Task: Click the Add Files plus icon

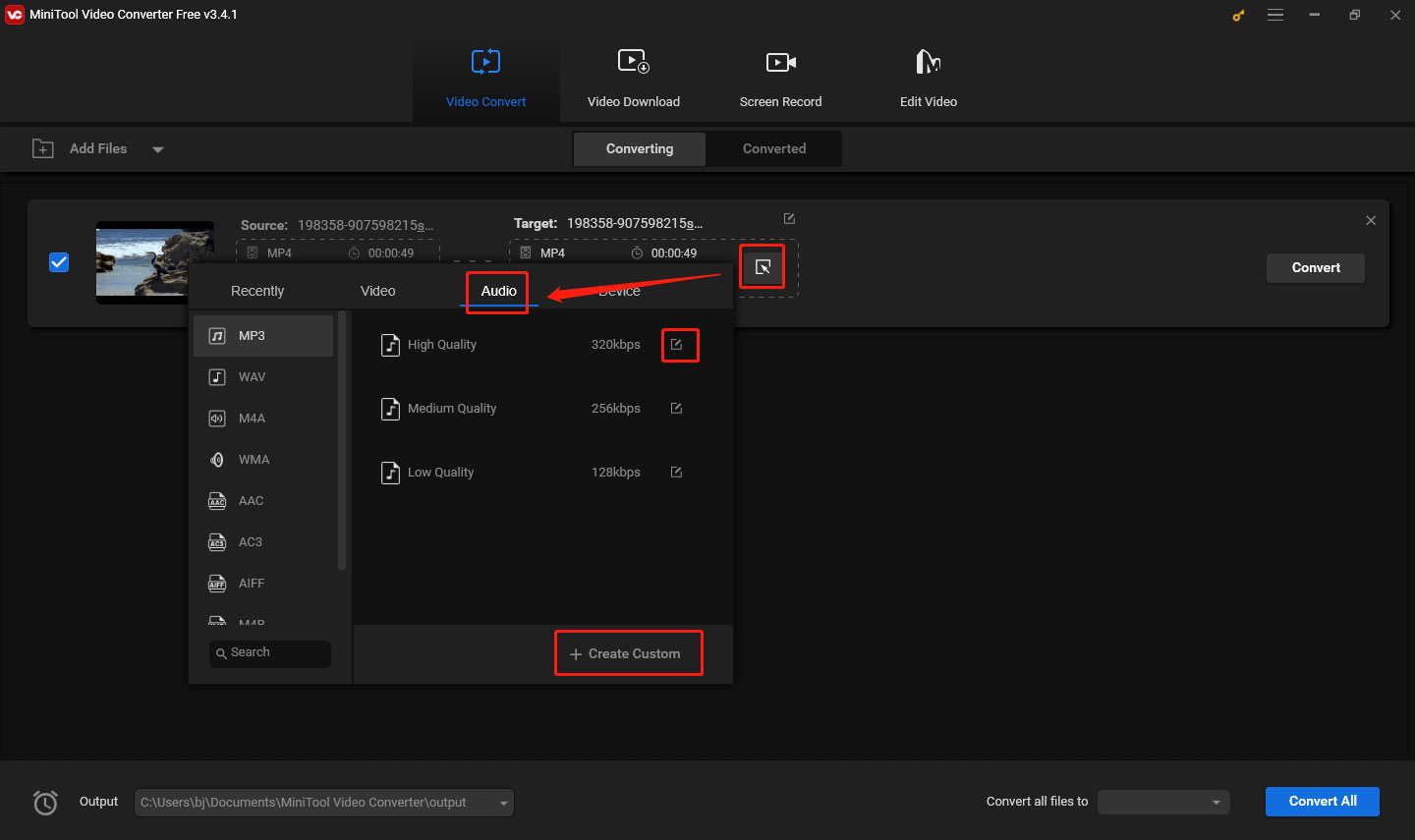Action: coord(43,149)
